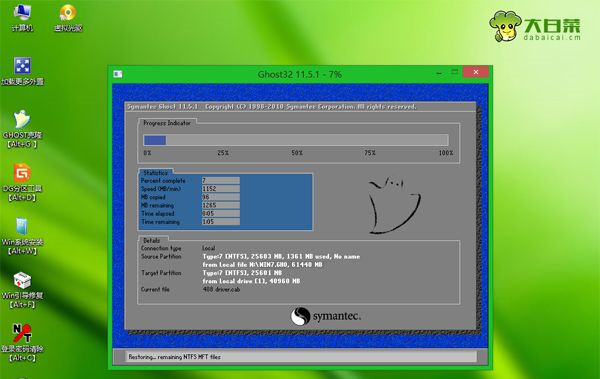
Task: Click the Source Partition Type:7 [NTFS] line
Action: (x=281, y=256)
